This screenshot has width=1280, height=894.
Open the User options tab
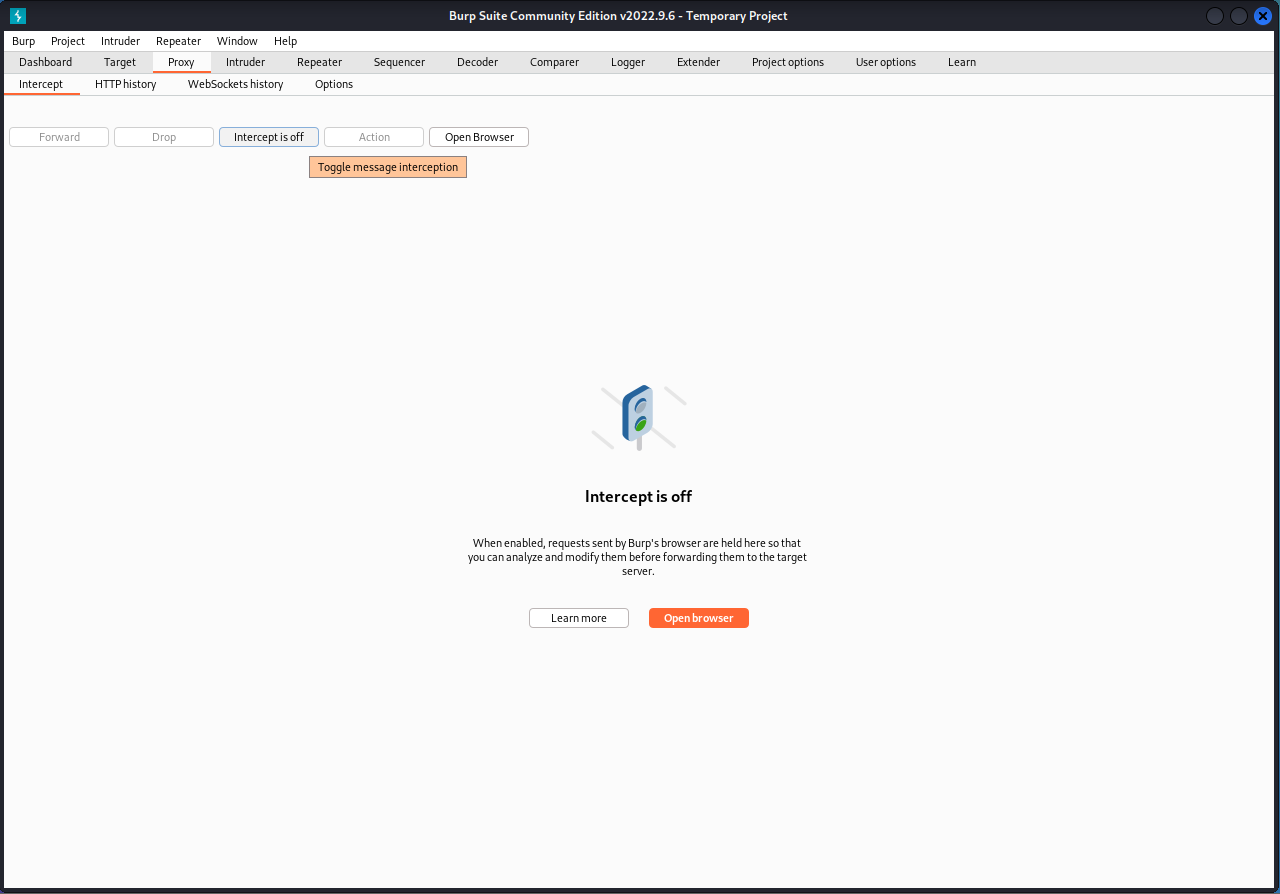coord(886,62)
